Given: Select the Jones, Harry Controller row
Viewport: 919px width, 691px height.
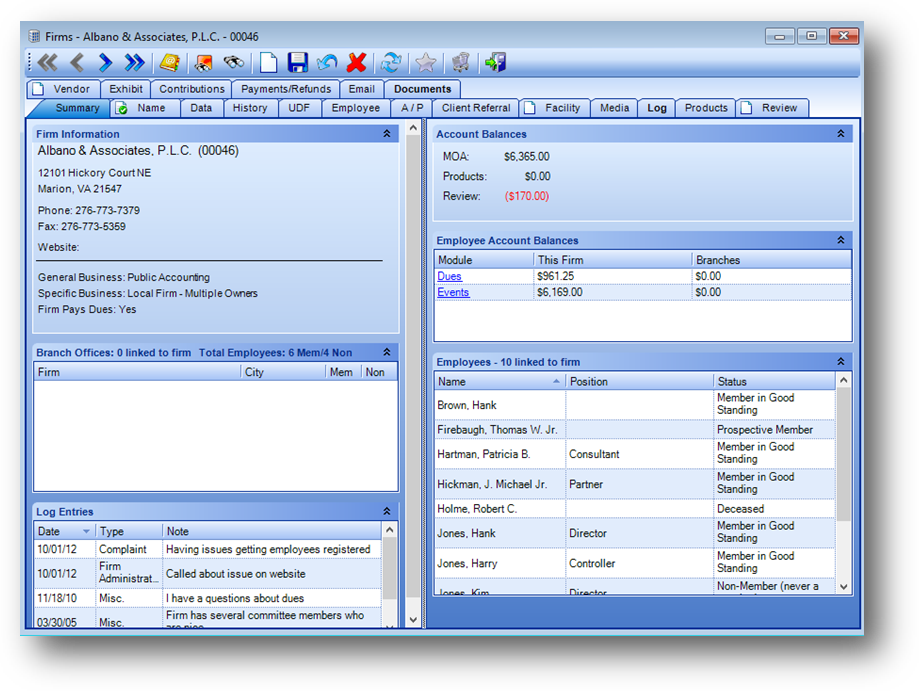Looking at the screenshot, I should pyautogui.click(x=635, y=563).
